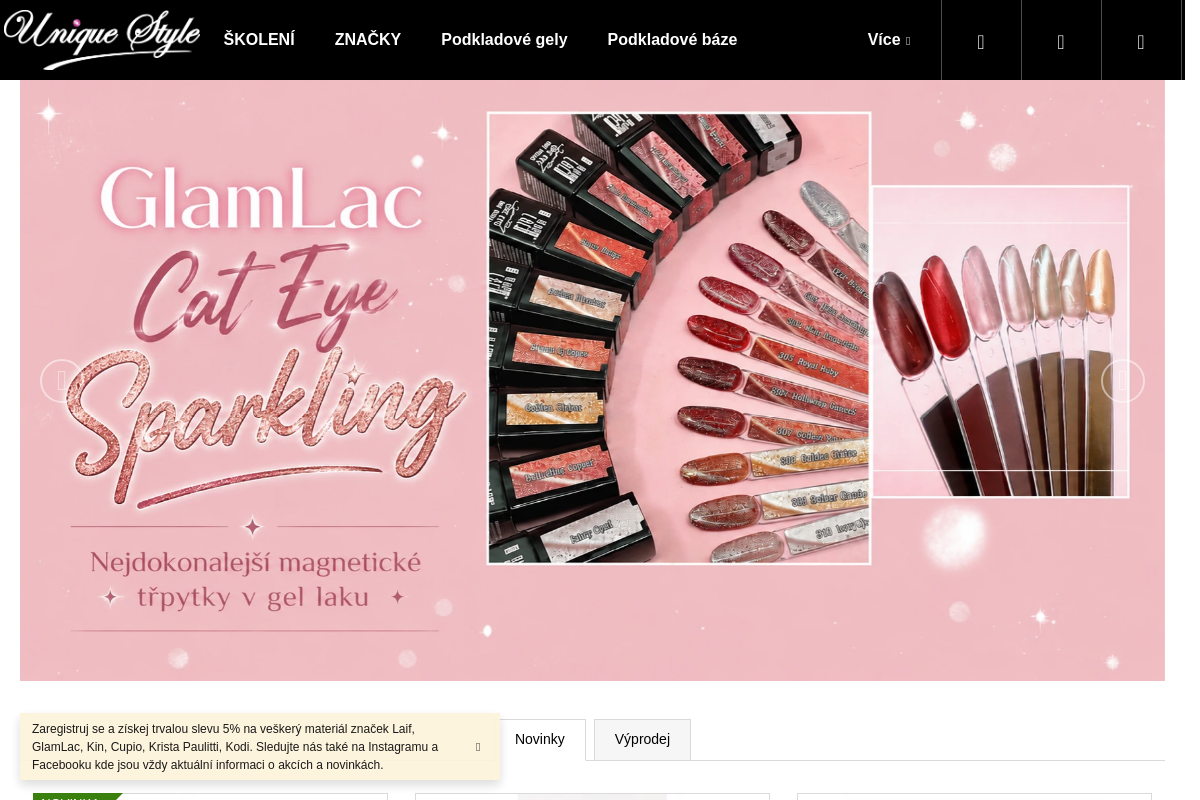Open the Podkladové báze category
1200x800 pixels.
(x=672, y=40)
